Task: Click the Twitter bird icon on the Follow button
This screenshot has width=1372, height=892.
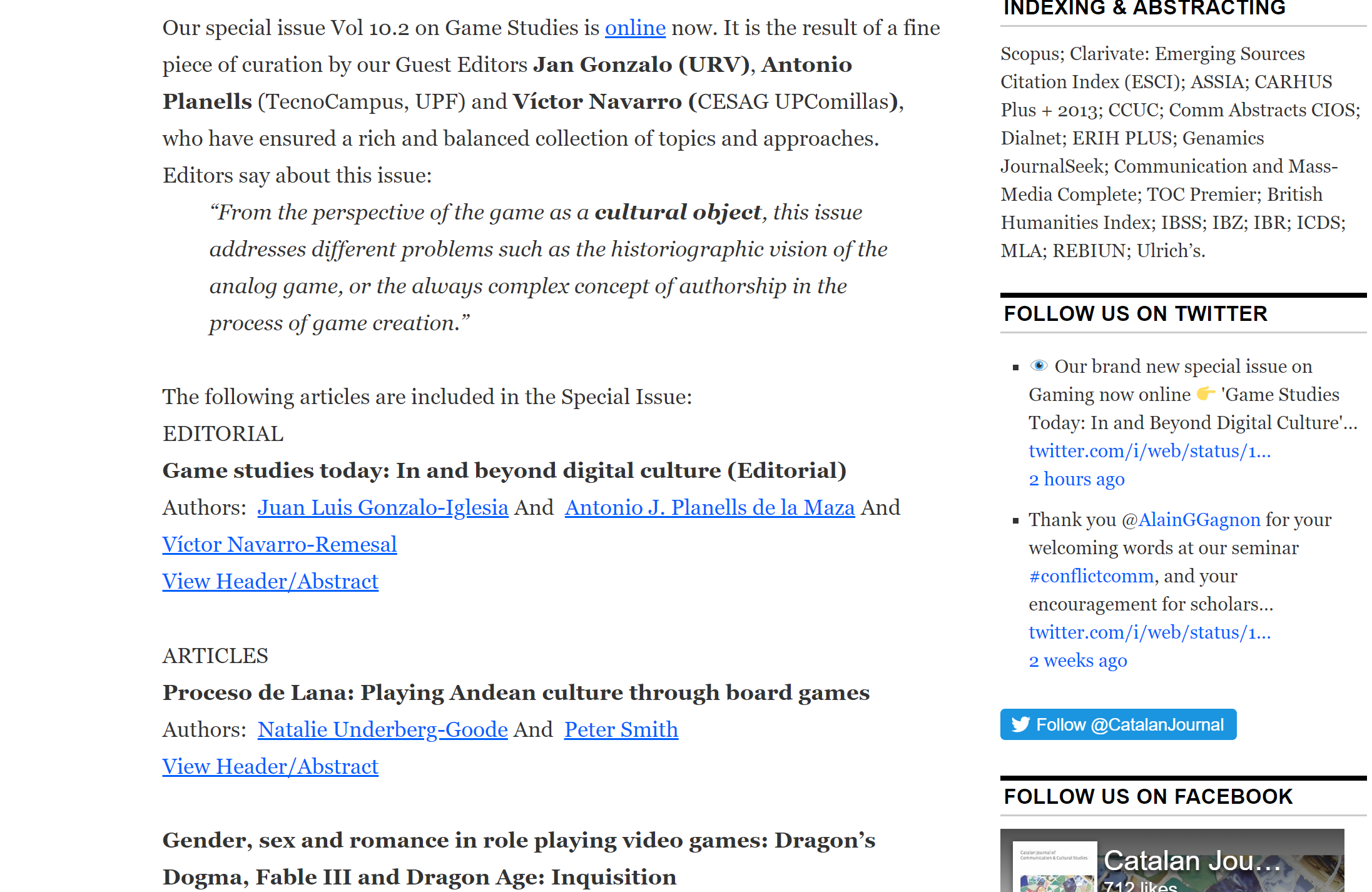Action: (x=1021, y=724)
